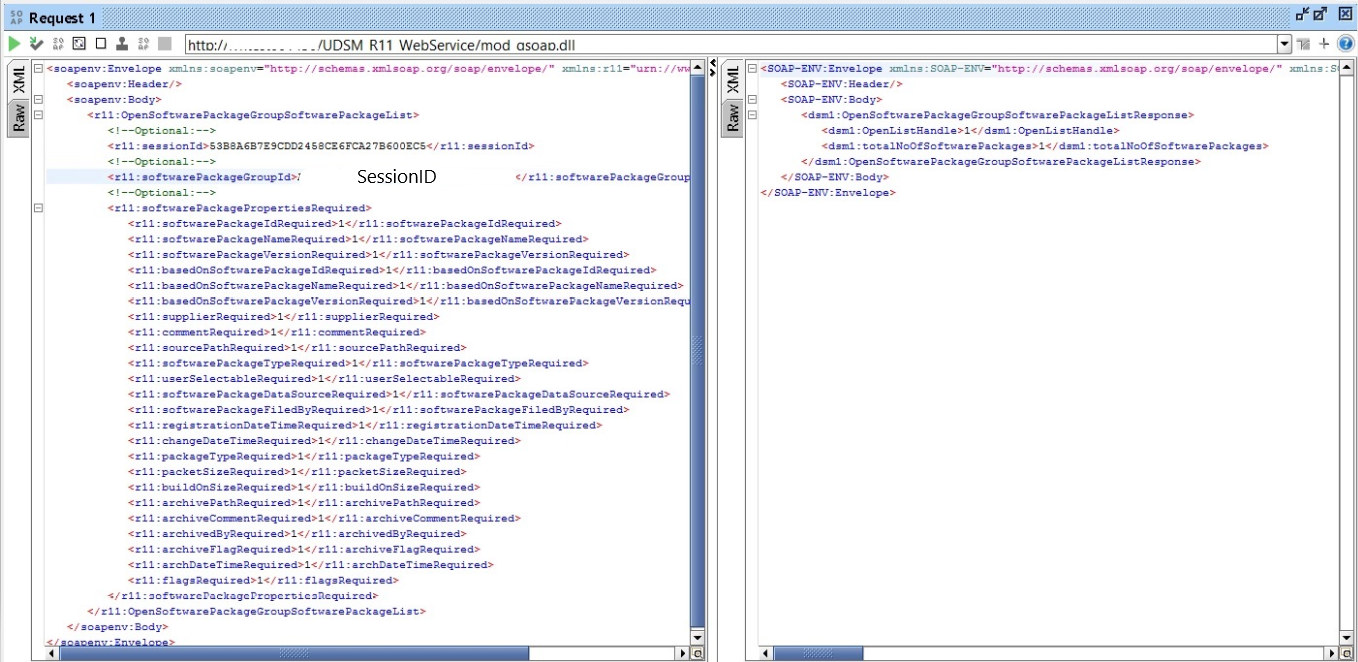Collapse the r11:softwarePackagePropertiesRequired node
1358x662 pixels.
[x=38, y=208]
